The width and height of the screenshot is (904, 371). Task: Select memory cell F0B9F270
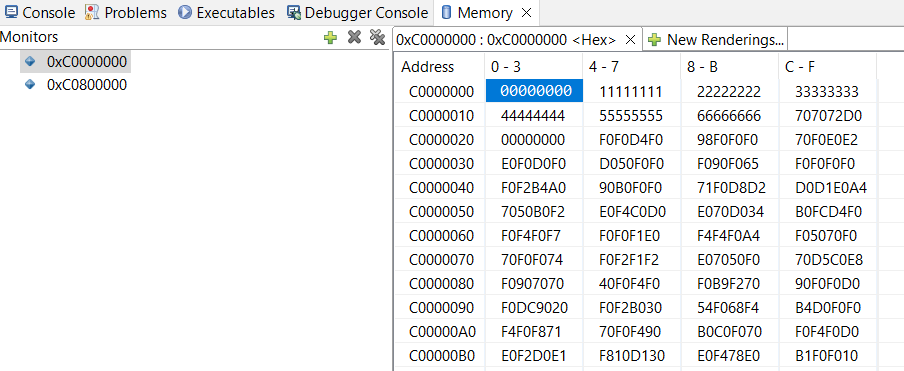[729, 284]
